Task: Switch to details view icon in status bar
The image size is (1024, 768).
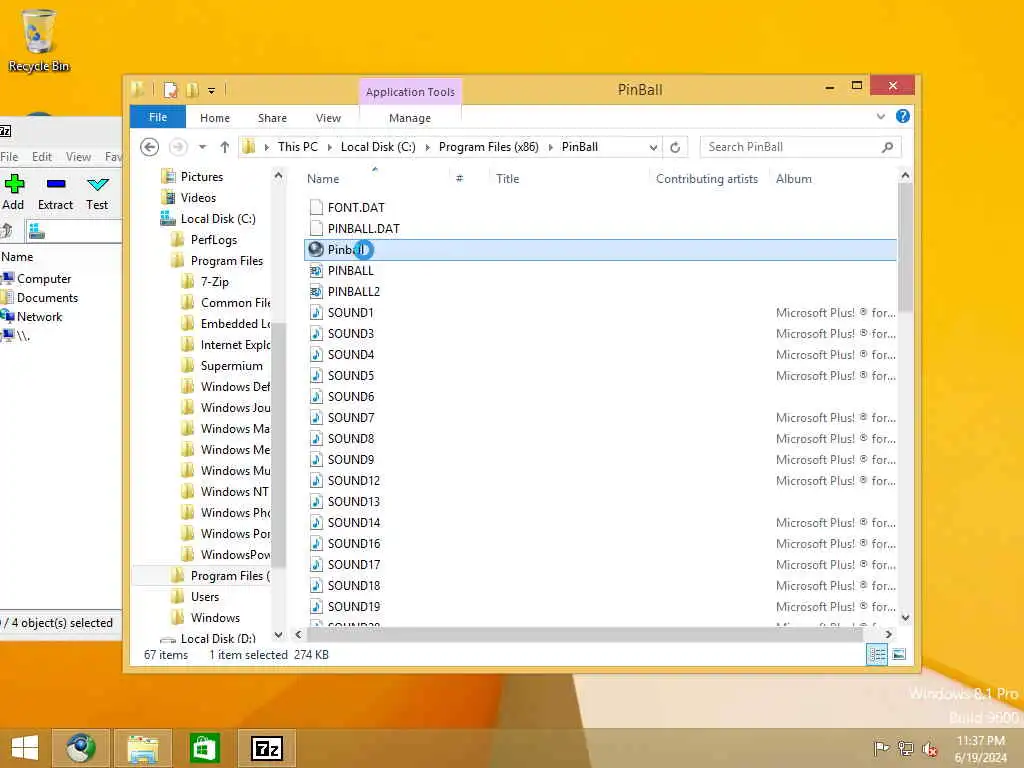Action: (x=876, y=654)
